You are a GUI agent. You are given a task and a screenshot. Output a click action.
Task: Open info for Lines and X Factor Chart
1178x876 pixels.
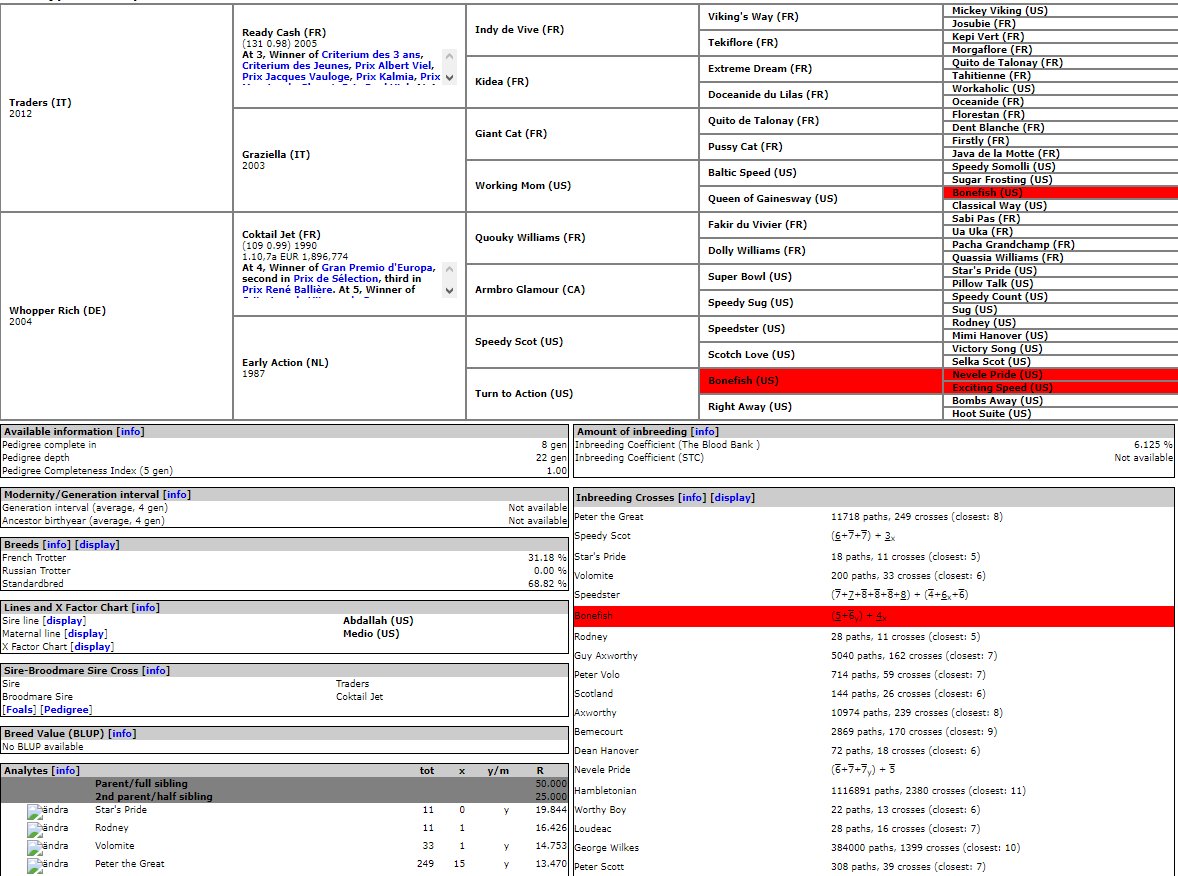coord(146,608)
